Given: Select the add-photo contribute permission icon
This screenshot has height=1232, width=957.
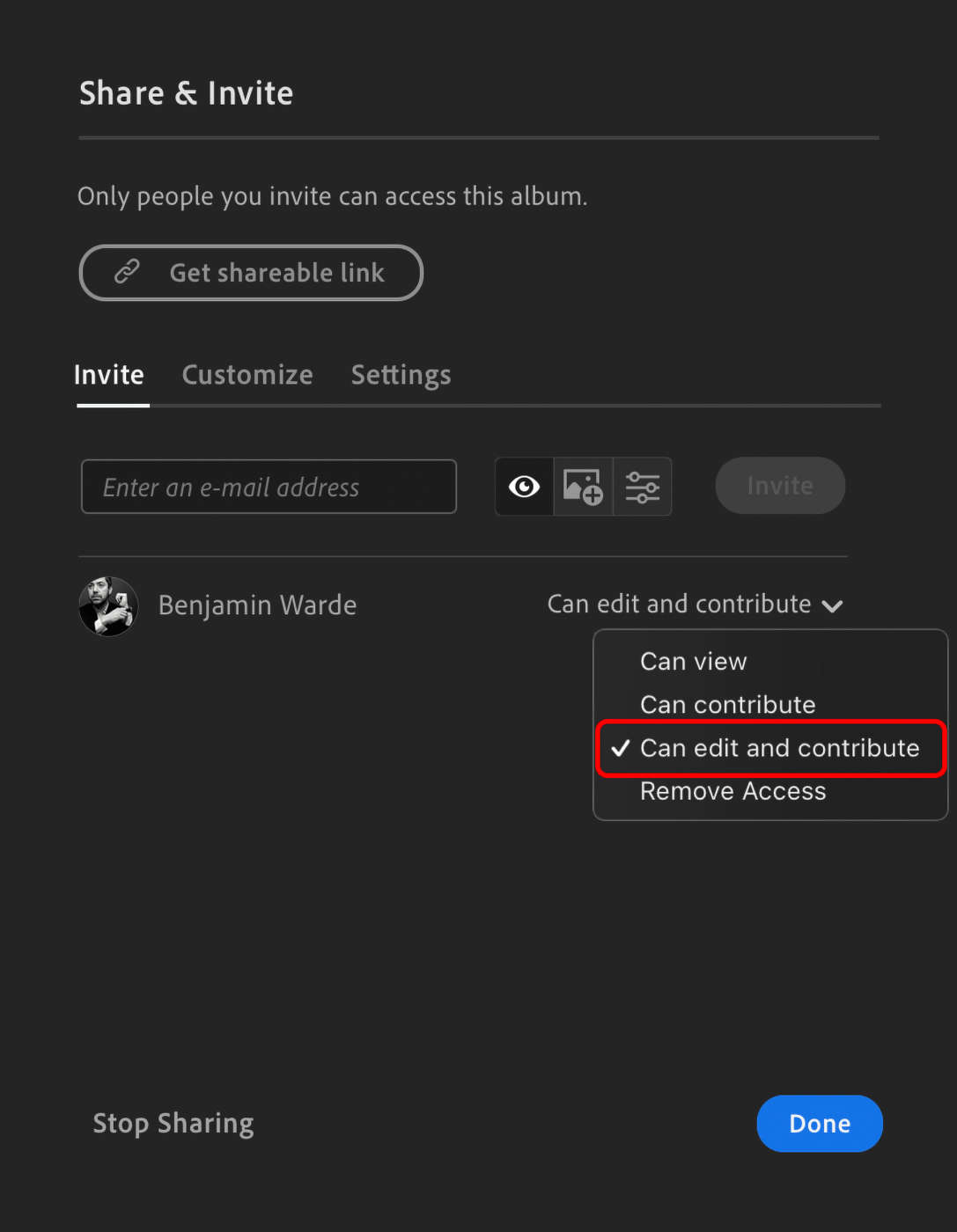Looking at the screenshot, I should tap(583, 487).
